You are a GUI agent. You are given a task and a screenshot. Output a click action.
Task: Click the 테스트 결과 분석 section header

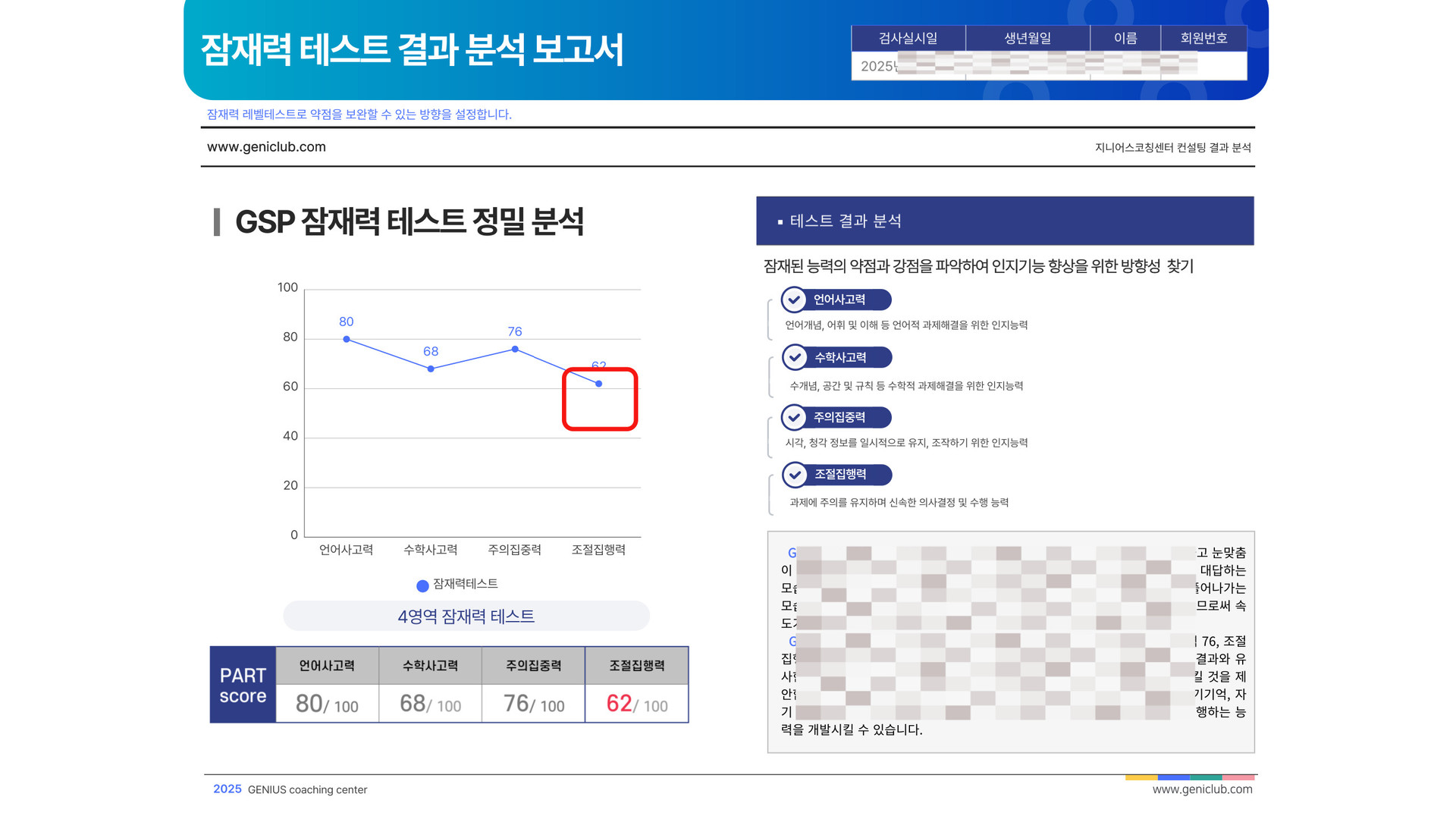tap(1005, 221)
